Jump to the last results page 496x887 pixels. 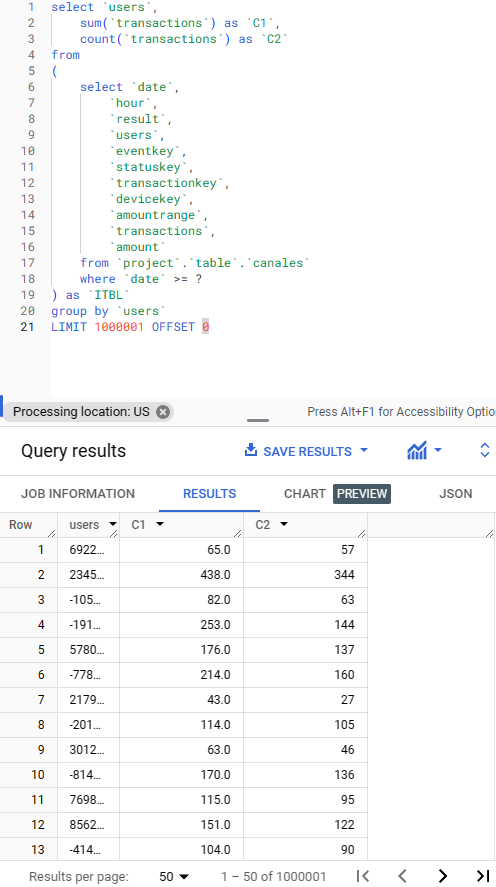click(483, 876)
